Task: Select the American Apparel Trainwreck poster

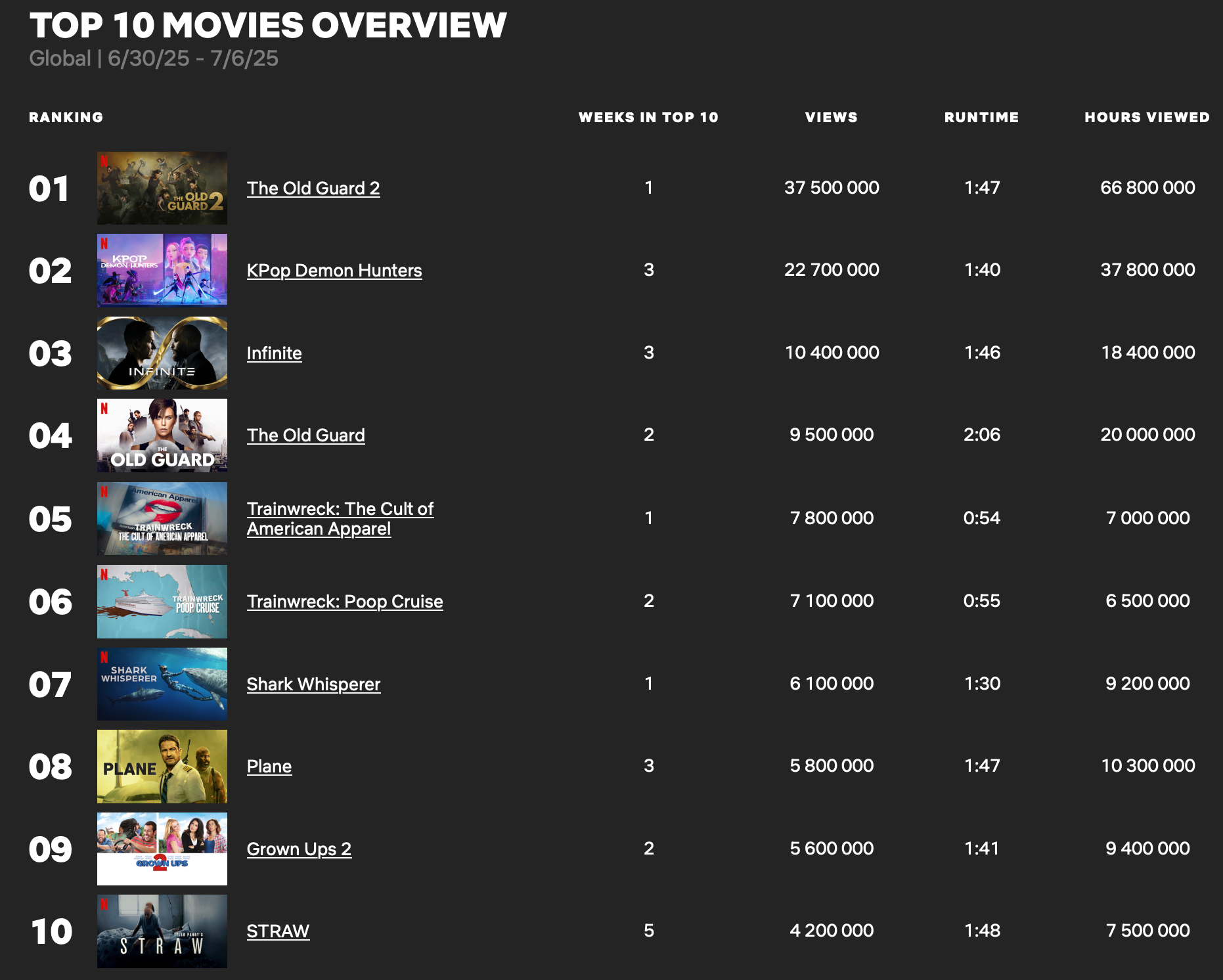Action: coord(162,519)
